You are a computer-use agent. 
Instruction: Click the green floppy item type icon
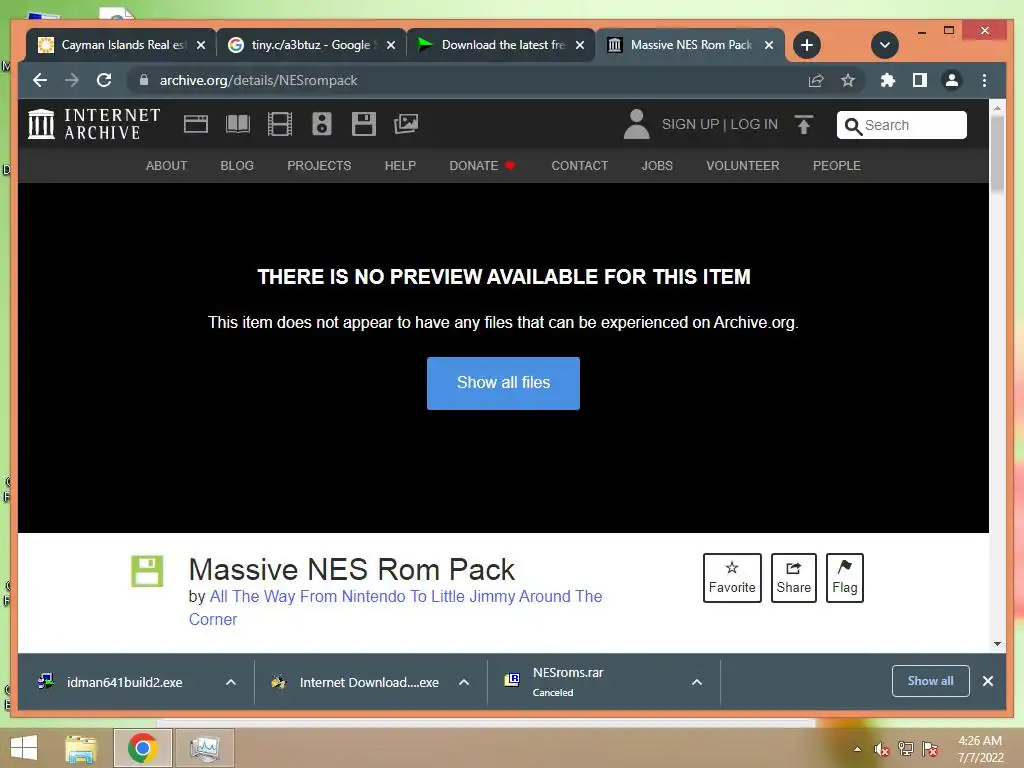click(x=147, y=571)
